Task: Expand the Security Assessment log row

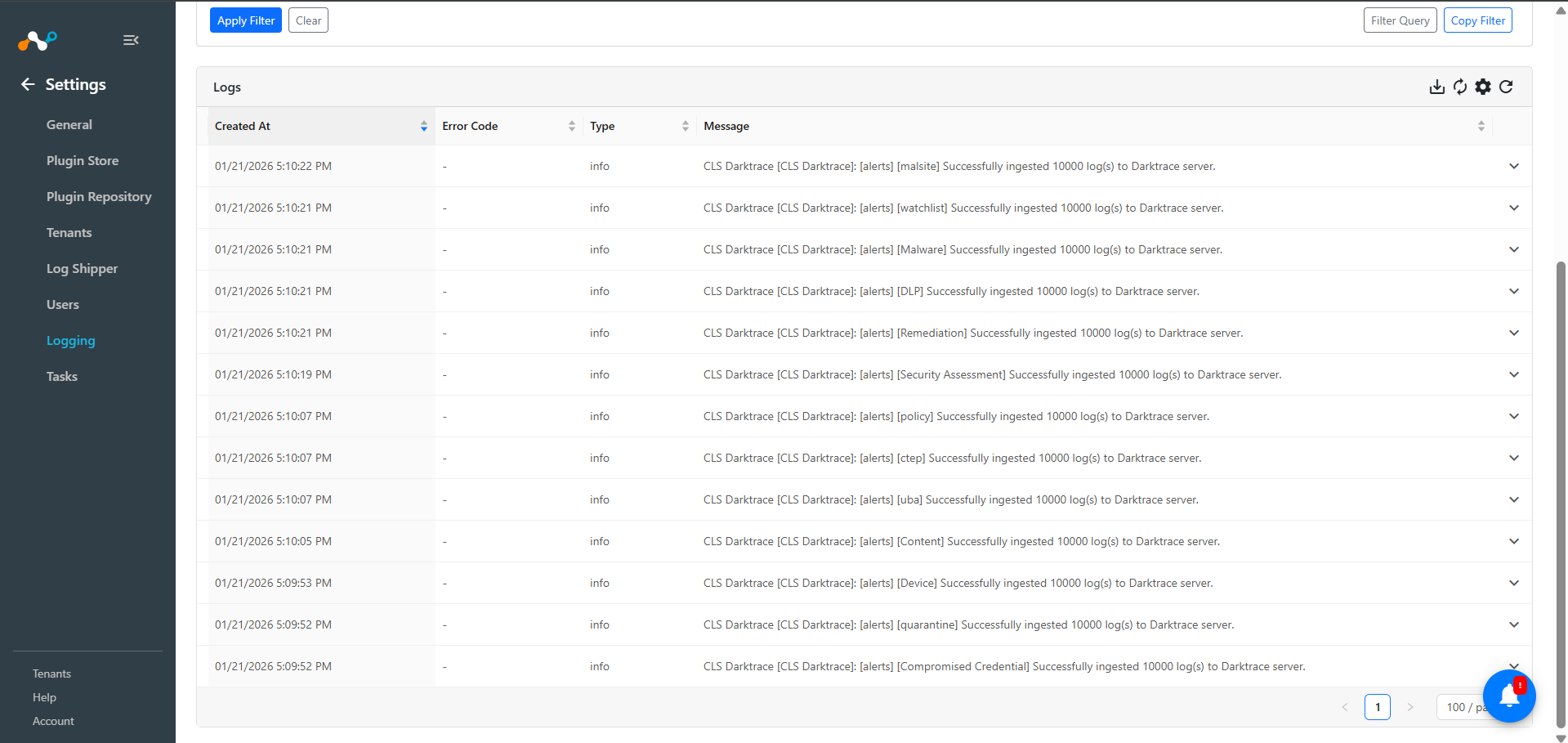Action: click(1513, 375)
